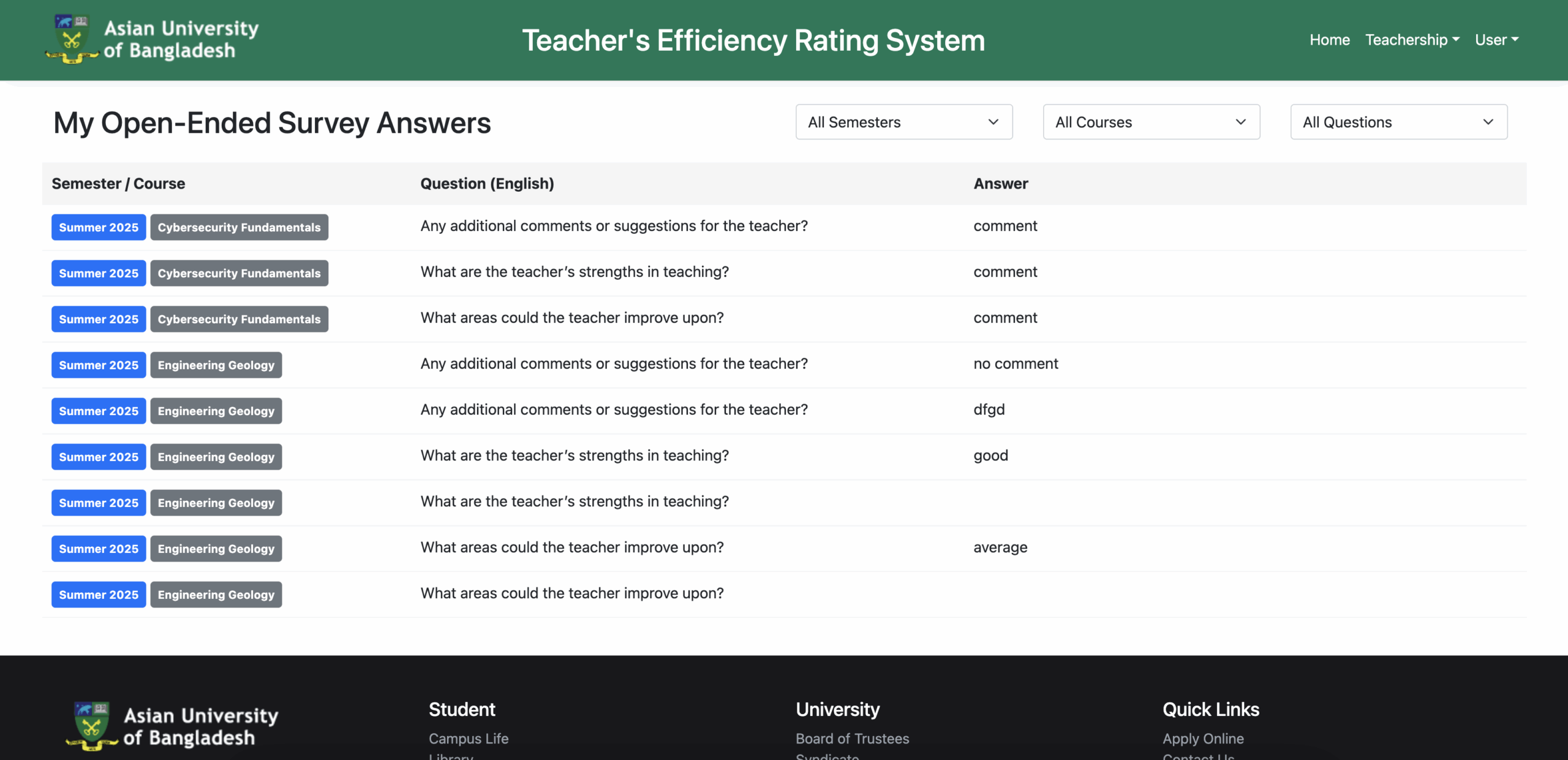Click the Question (English) column header
Screen dimensions: 1568x760
[487, 184]
